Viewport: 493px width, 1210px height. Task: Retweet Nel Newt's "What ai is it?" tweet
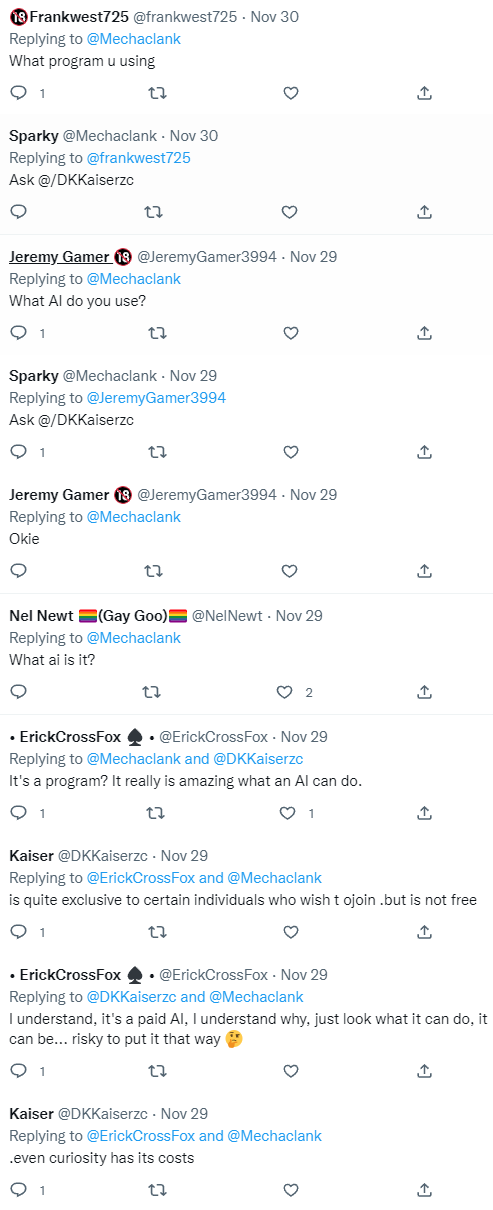(156, 692)
